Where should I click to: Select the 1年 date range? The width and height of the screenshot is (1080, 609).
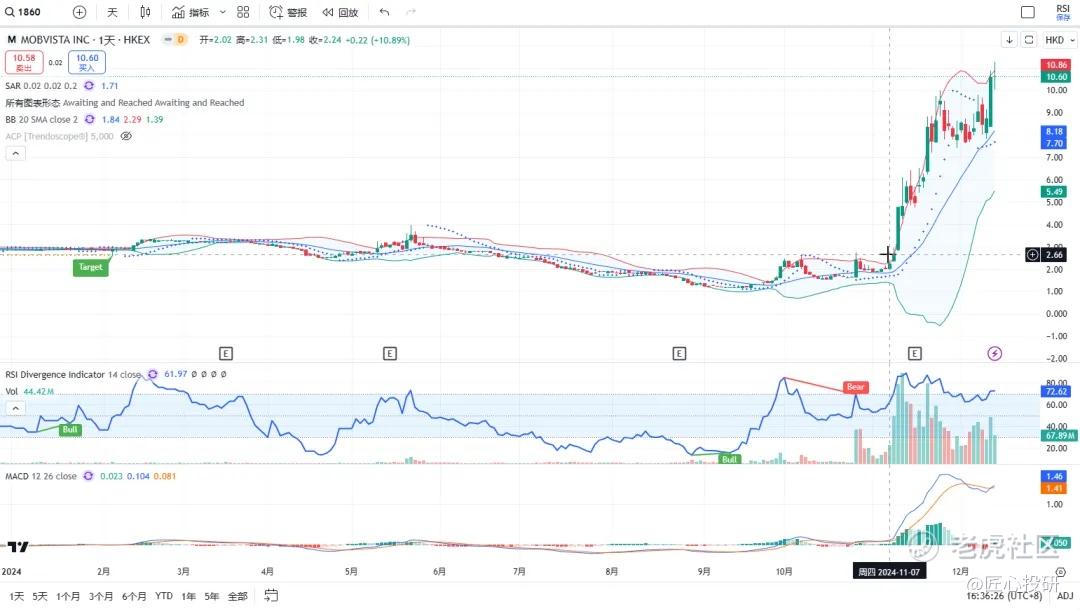click(x=188, y=596)
